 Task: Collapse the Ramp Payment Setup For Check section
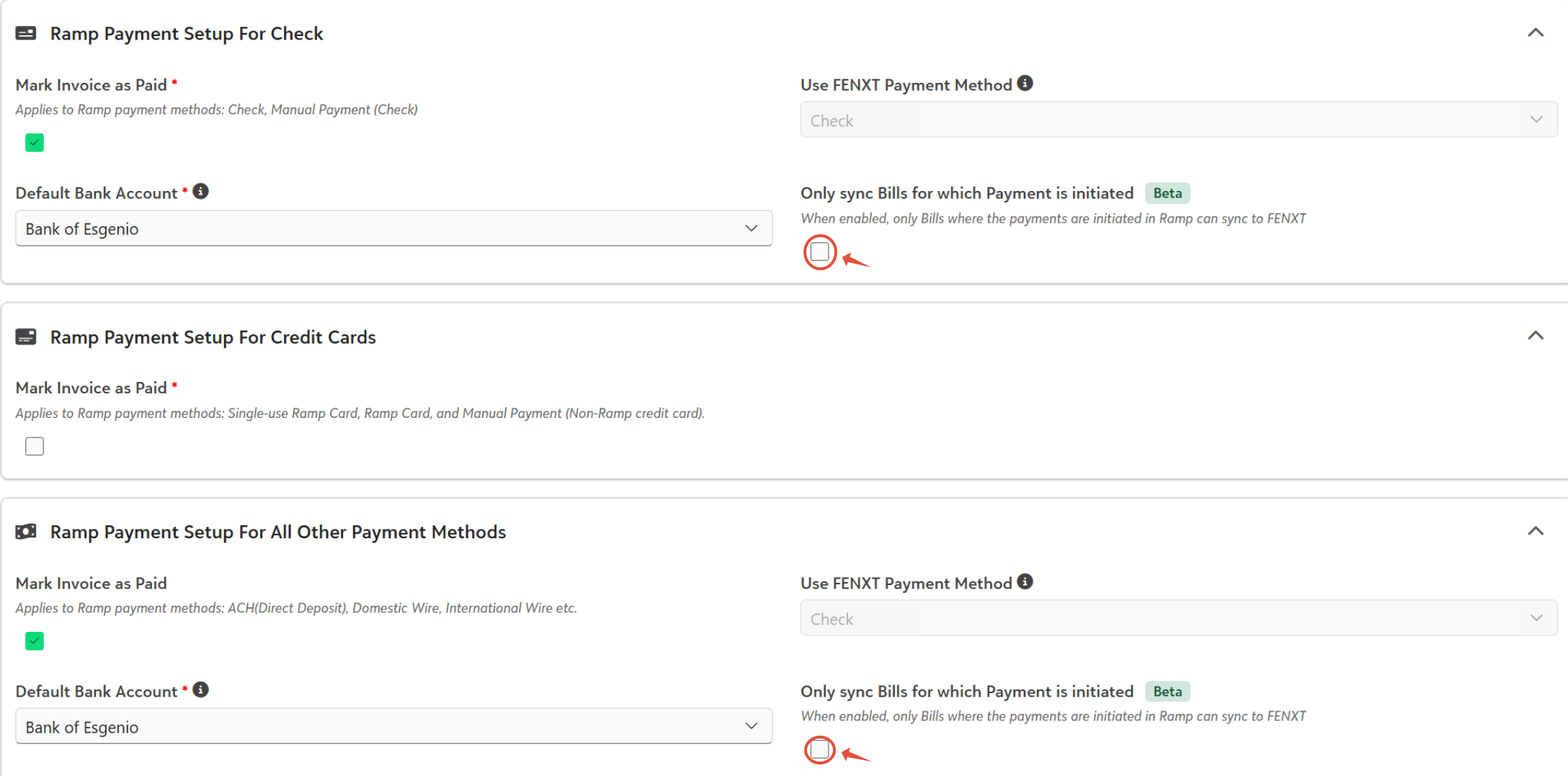click(x=1536, y=33)
